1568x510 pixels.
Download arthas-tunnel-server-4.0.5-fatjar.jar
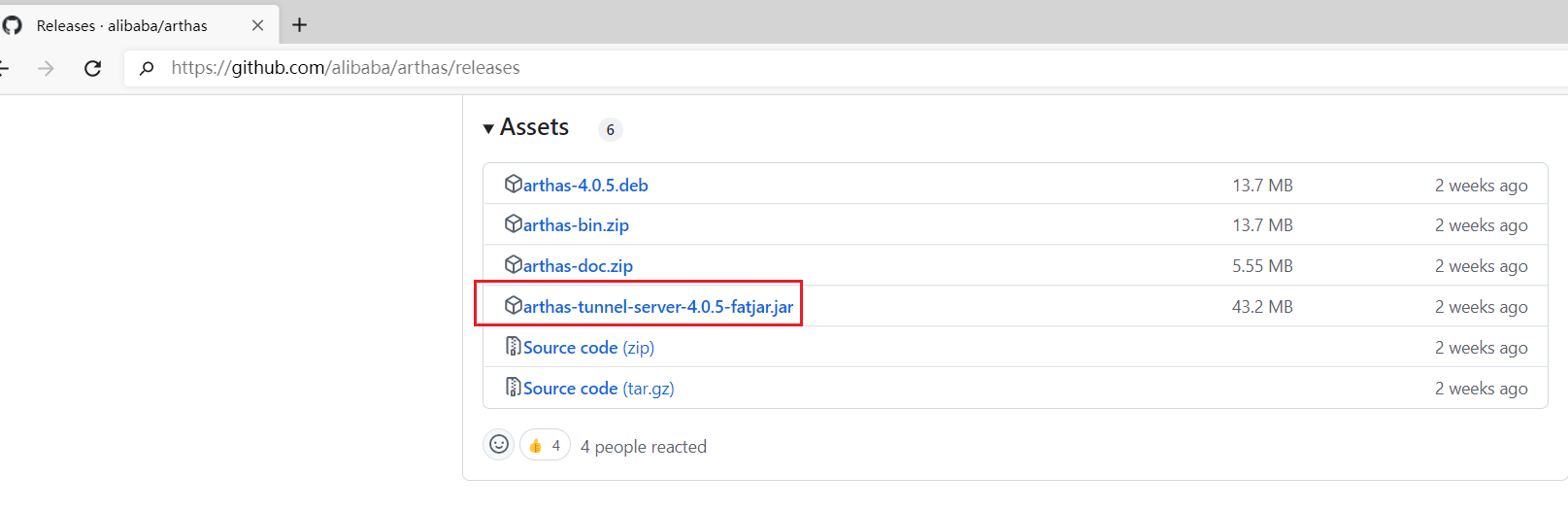pyautogui.click(x=658, y=307)
